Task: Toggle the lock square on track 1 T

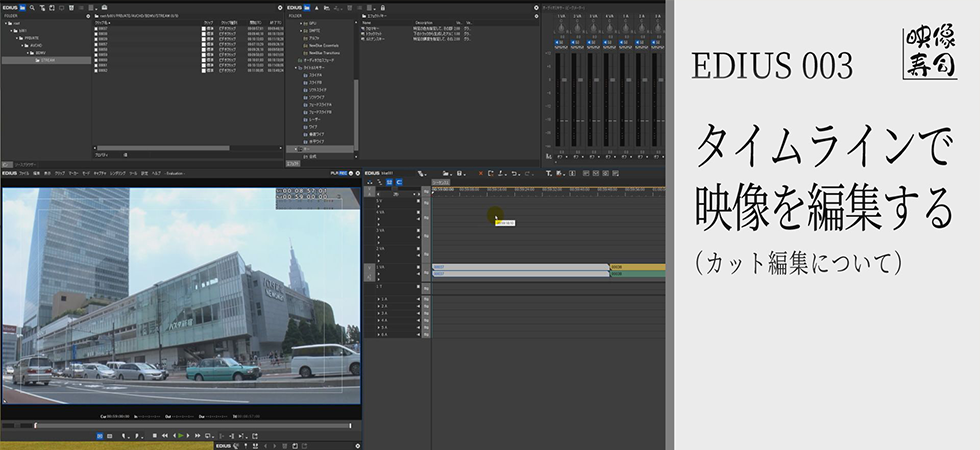Action: (x=418, y=286)
